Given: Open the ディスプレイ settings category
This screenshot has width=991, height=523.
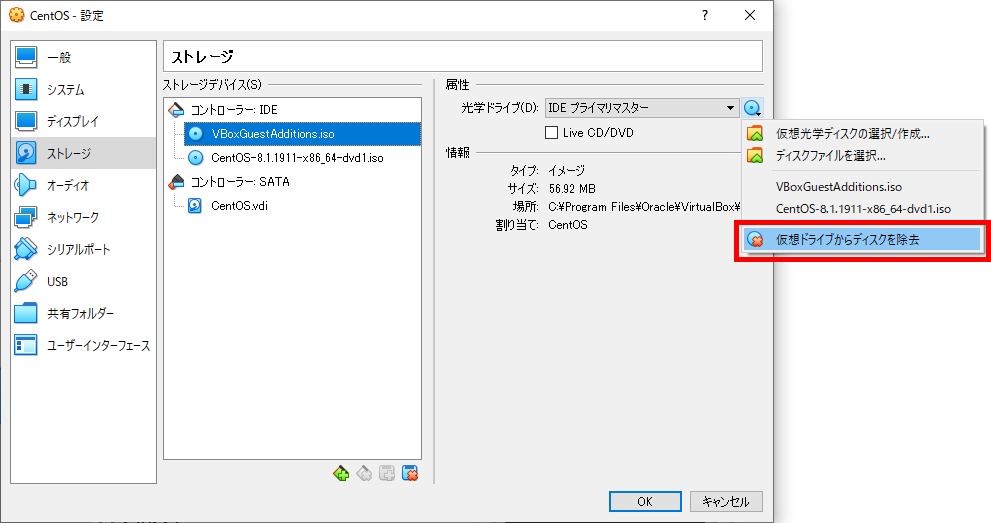Looking at the screenshot, I should tap(83, 121).
